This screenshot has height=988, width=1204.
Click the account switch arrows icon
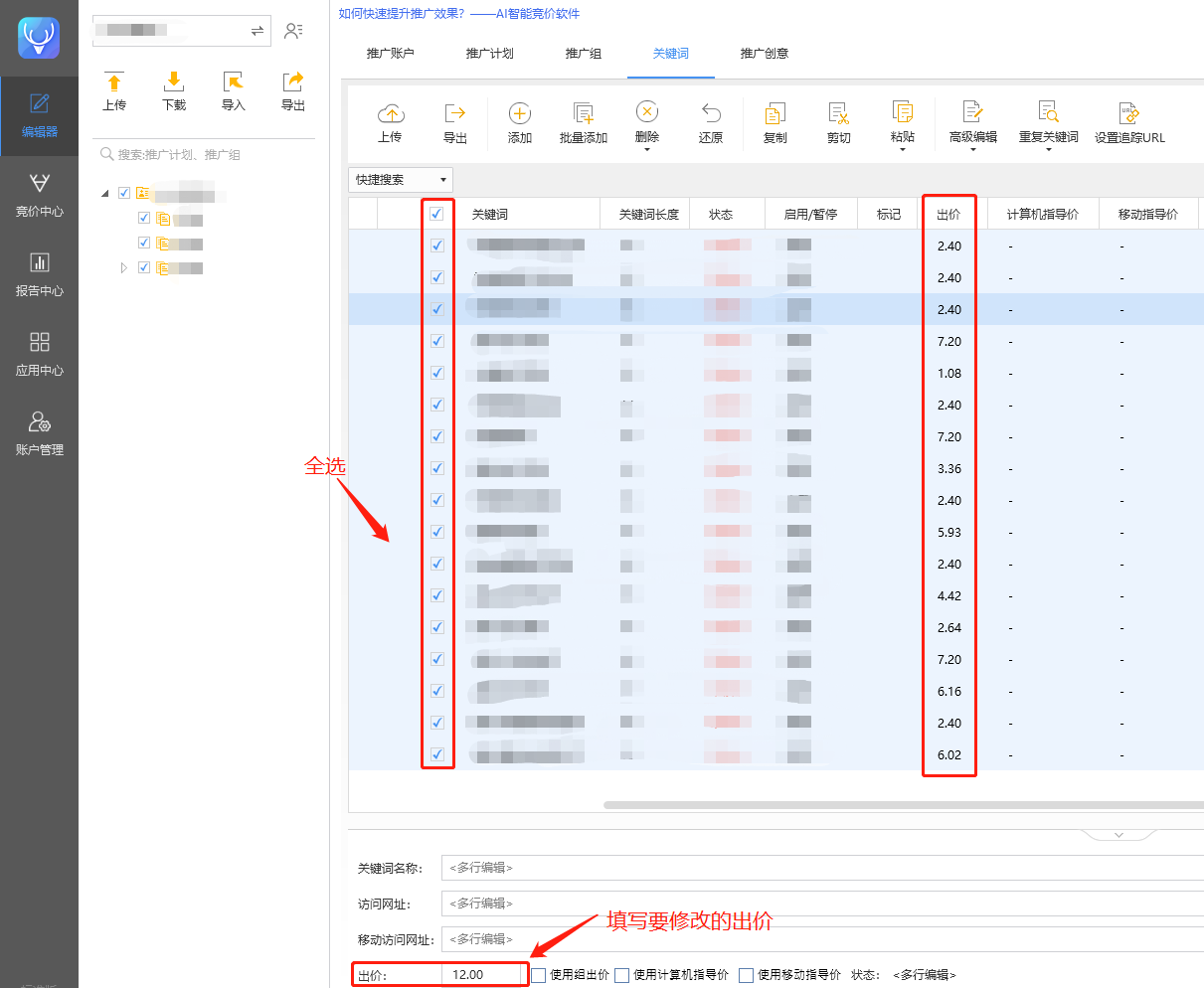[258, 31]
